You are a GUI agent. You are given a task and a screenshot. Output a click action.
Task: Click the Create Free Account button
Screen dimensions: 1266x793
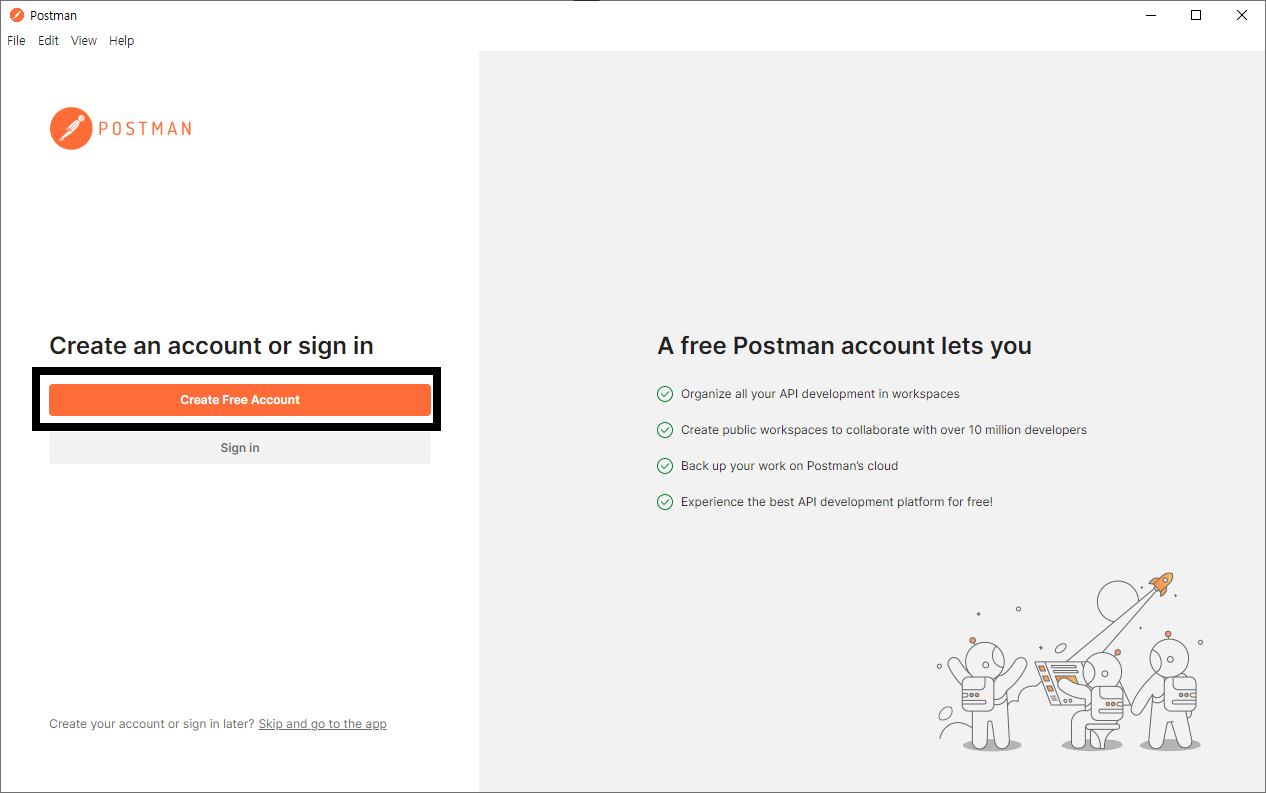click(x=239, y=399)
